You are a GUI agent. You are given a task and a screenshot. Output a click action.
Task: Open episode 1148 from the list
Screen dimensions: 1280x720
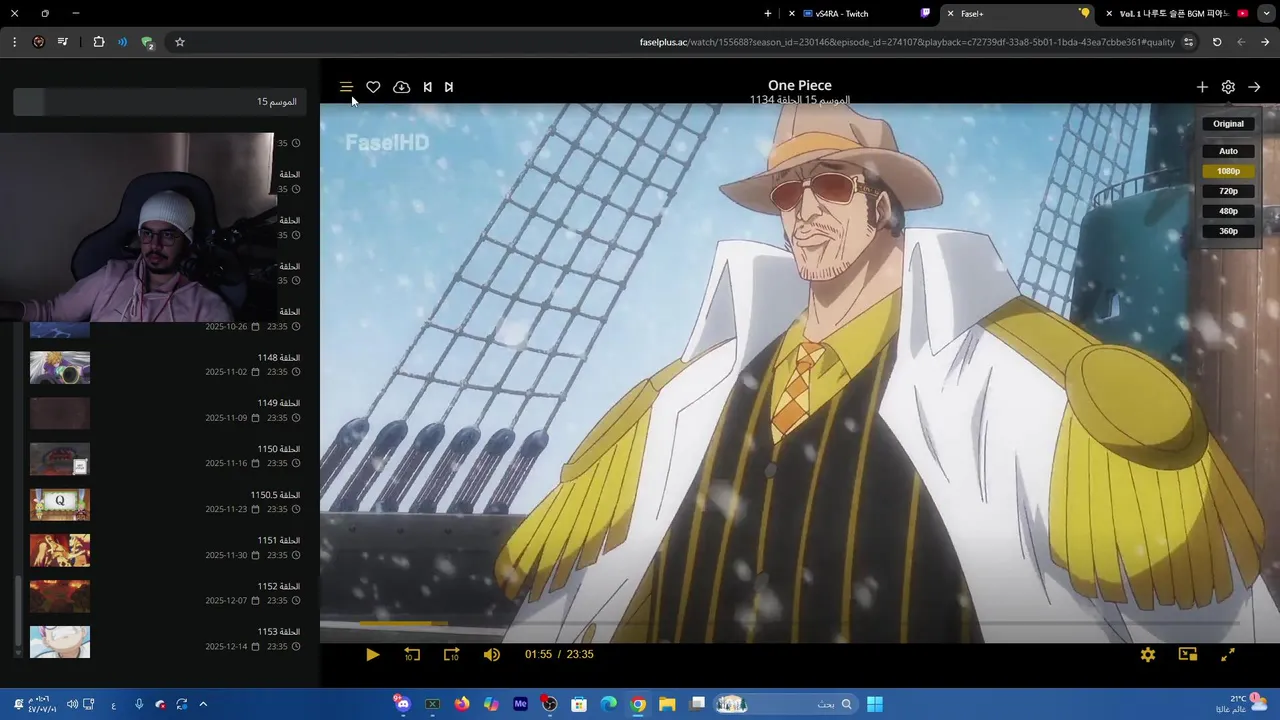165,365
